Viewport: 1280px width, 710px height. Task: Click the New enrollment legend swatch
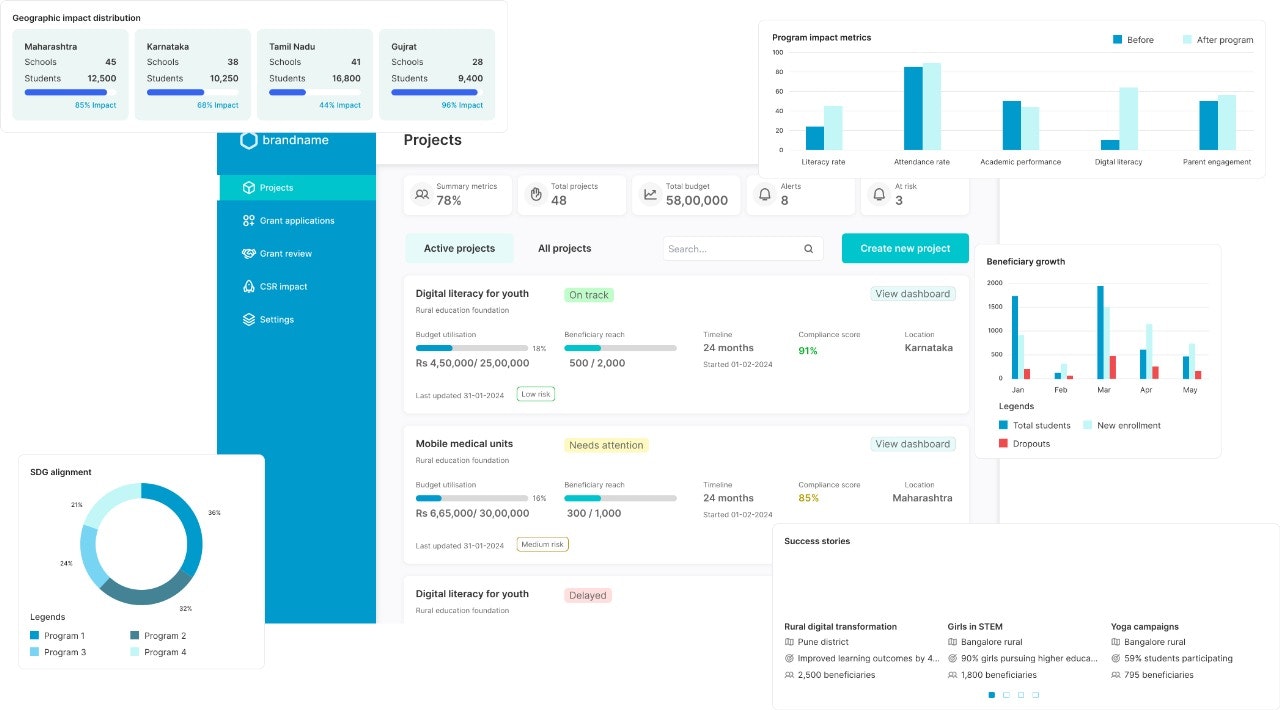pos(1088,425)
